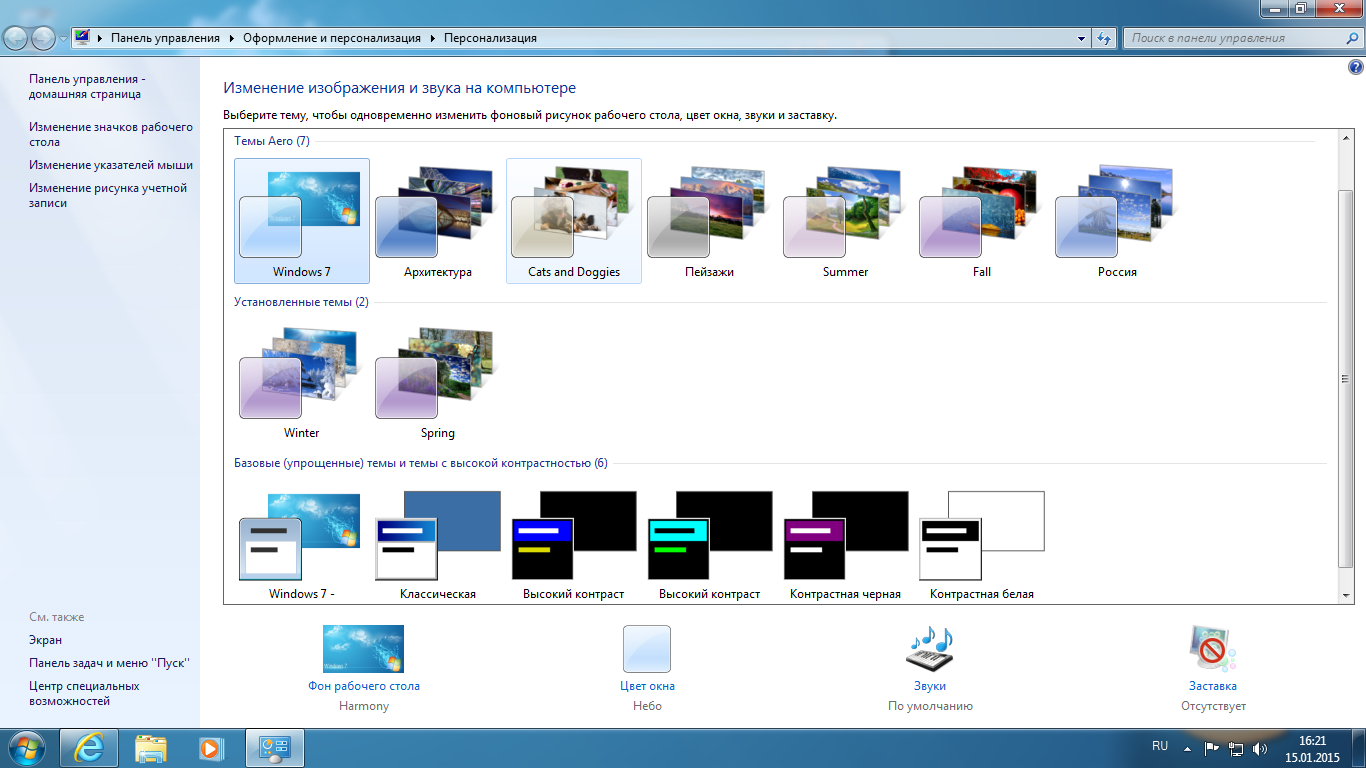
Task: Expand arrow after Панель управления breadcrumb
Action: [232, 38]
